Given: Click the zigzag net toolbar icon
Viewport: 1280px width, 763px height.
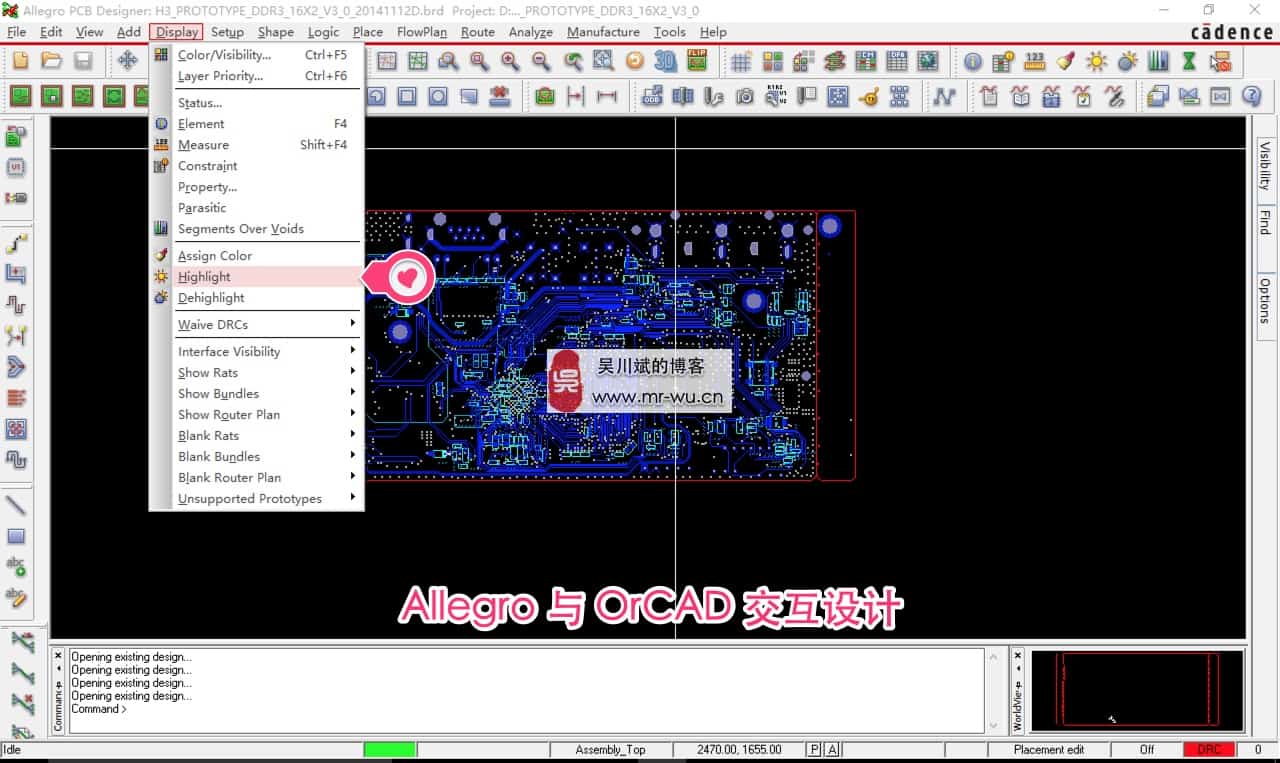Looking at the screenshot, I should [x=944, y=96].
